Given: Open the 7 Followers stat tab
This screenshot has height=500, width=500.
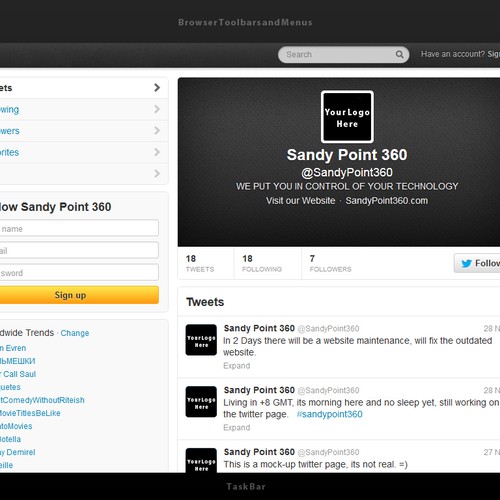Looking at the screenshot, I should pyautogui.click(x=330, y=263).
